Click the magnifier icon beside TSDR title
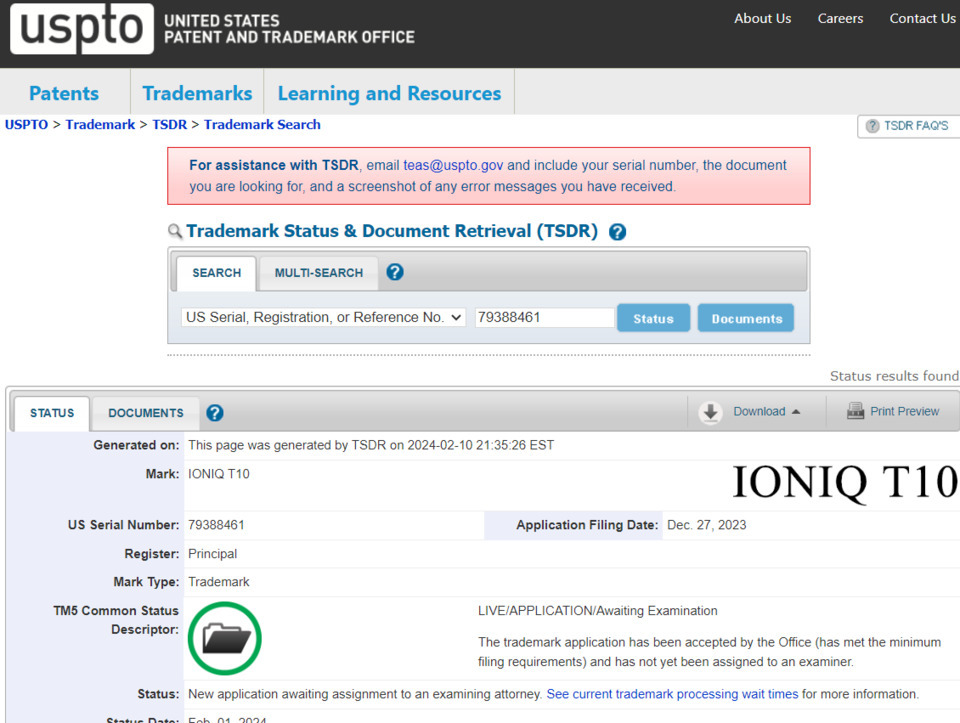This screenshot has width=960, height=723. coord(175,231)
